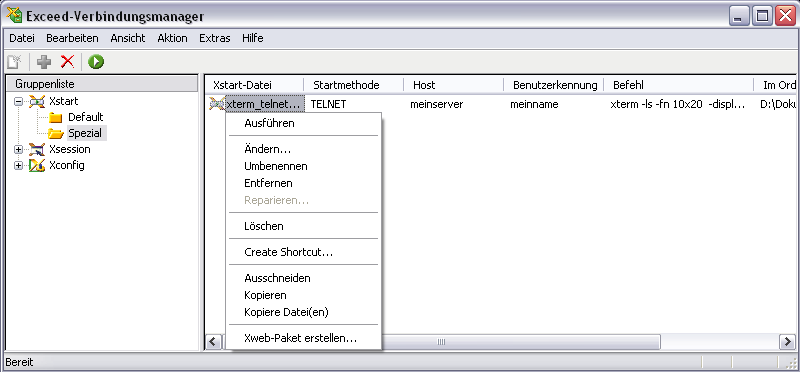Screen dimensions: 800x372
Task: Click the Default folder icon
Action: [x=56, y=118]
